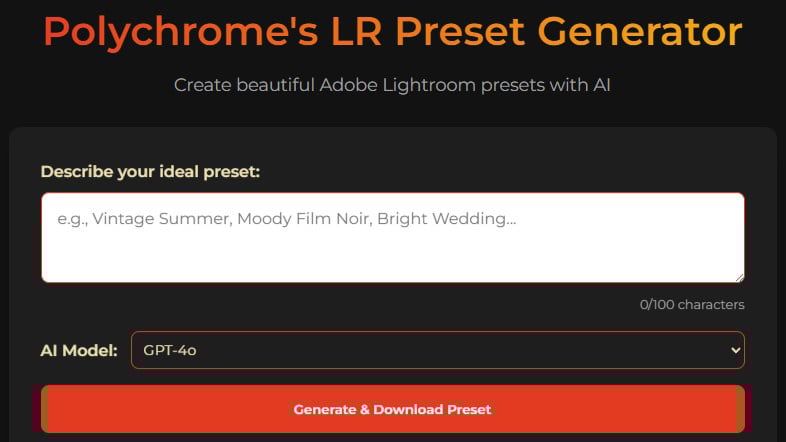Viewport: 786px width, 442px height.
Task: Click the 'AI Model:' label
Action: [x=79, y=350]
